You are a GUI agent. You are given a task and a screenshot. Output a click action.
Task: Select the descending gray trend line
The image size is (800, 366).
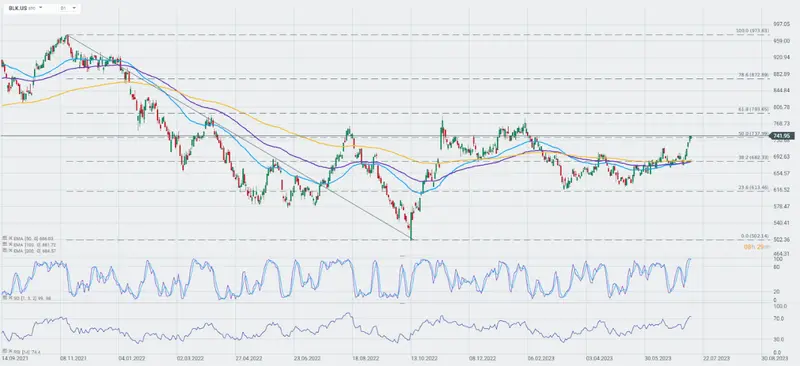coord(240,137)
